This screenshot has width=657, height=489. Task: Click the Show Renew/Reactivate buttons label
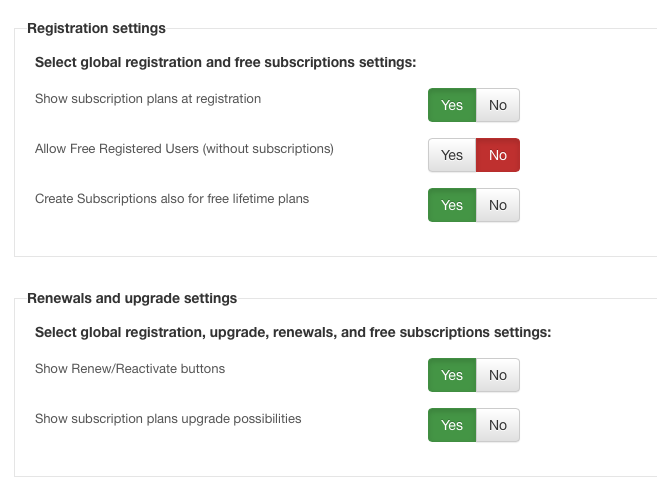(130, 369)
